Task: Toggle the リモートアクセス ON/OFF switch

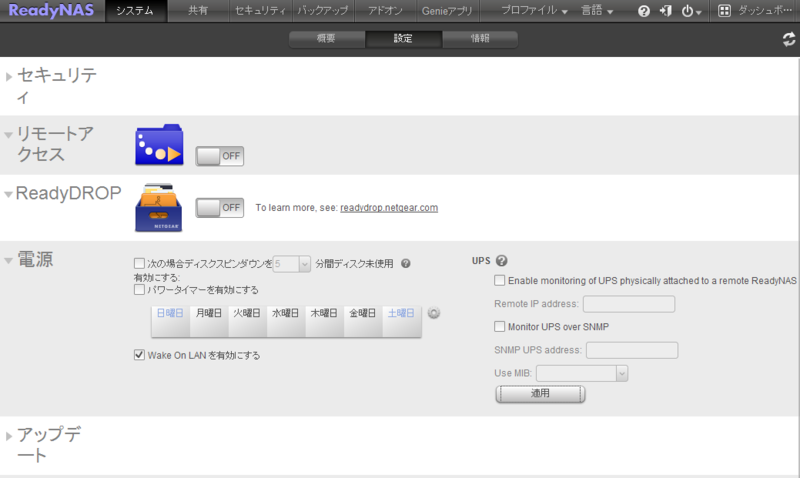Action: pyautogui.click(x=220, y=156)
